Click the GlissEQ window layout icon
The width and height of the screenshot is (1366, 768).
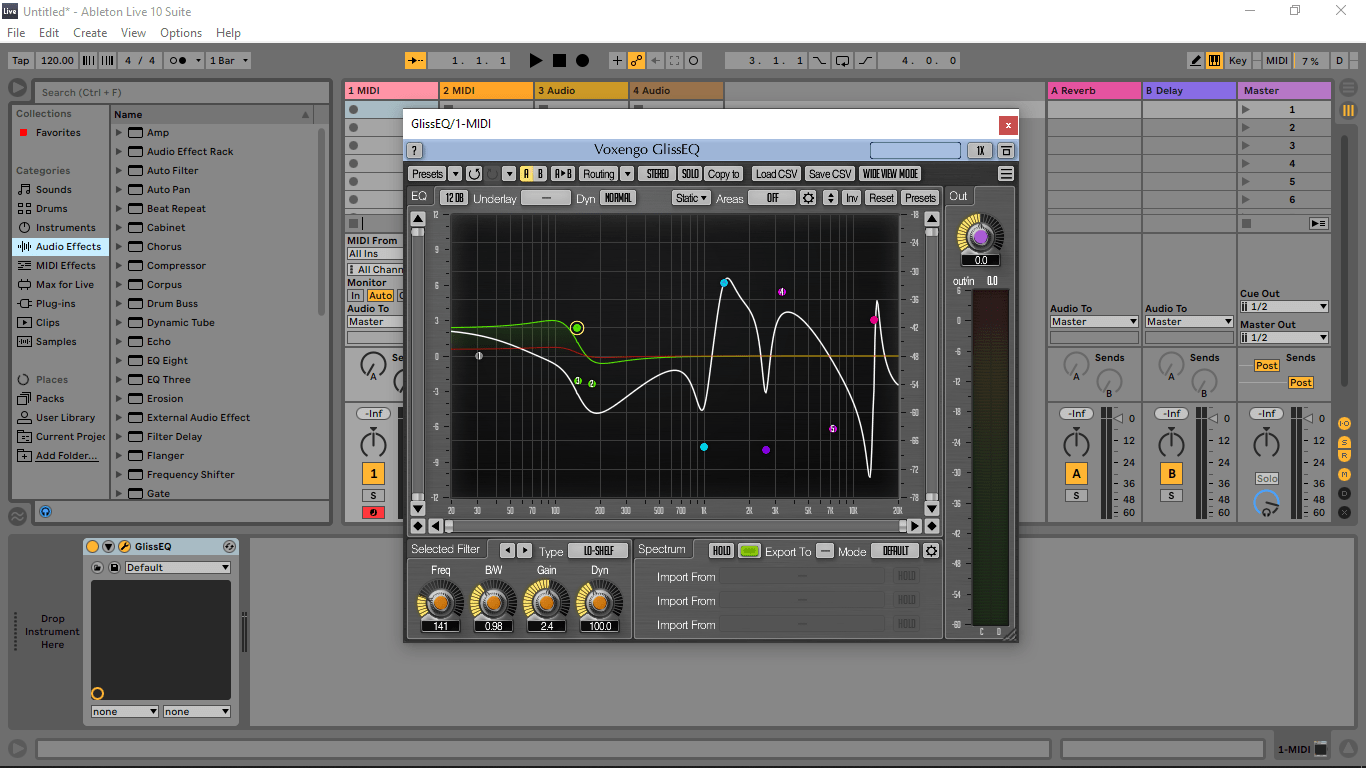coord(1006,151)
